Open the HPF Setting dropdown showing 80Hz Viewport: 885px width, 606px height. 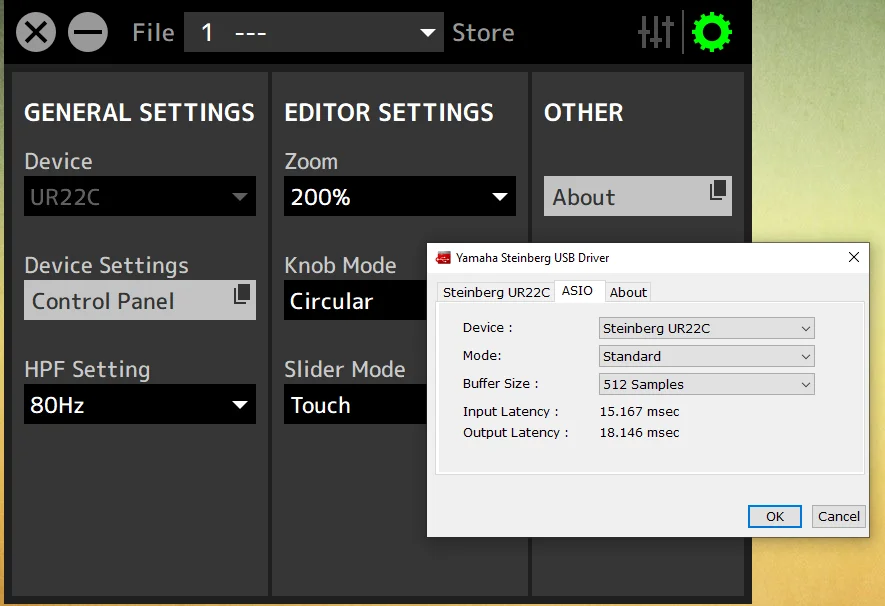139,404
